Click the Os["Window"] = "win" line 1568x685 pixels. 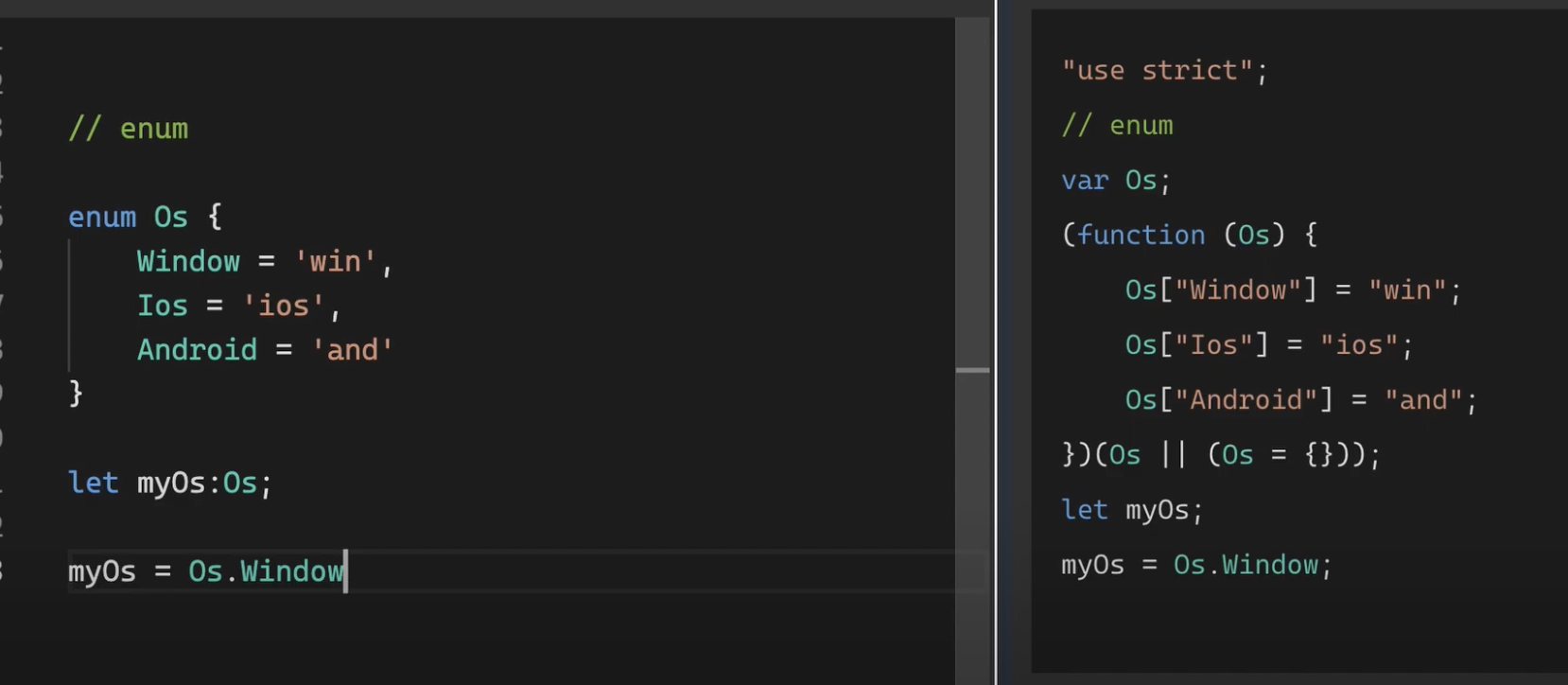pos(1293,290)
